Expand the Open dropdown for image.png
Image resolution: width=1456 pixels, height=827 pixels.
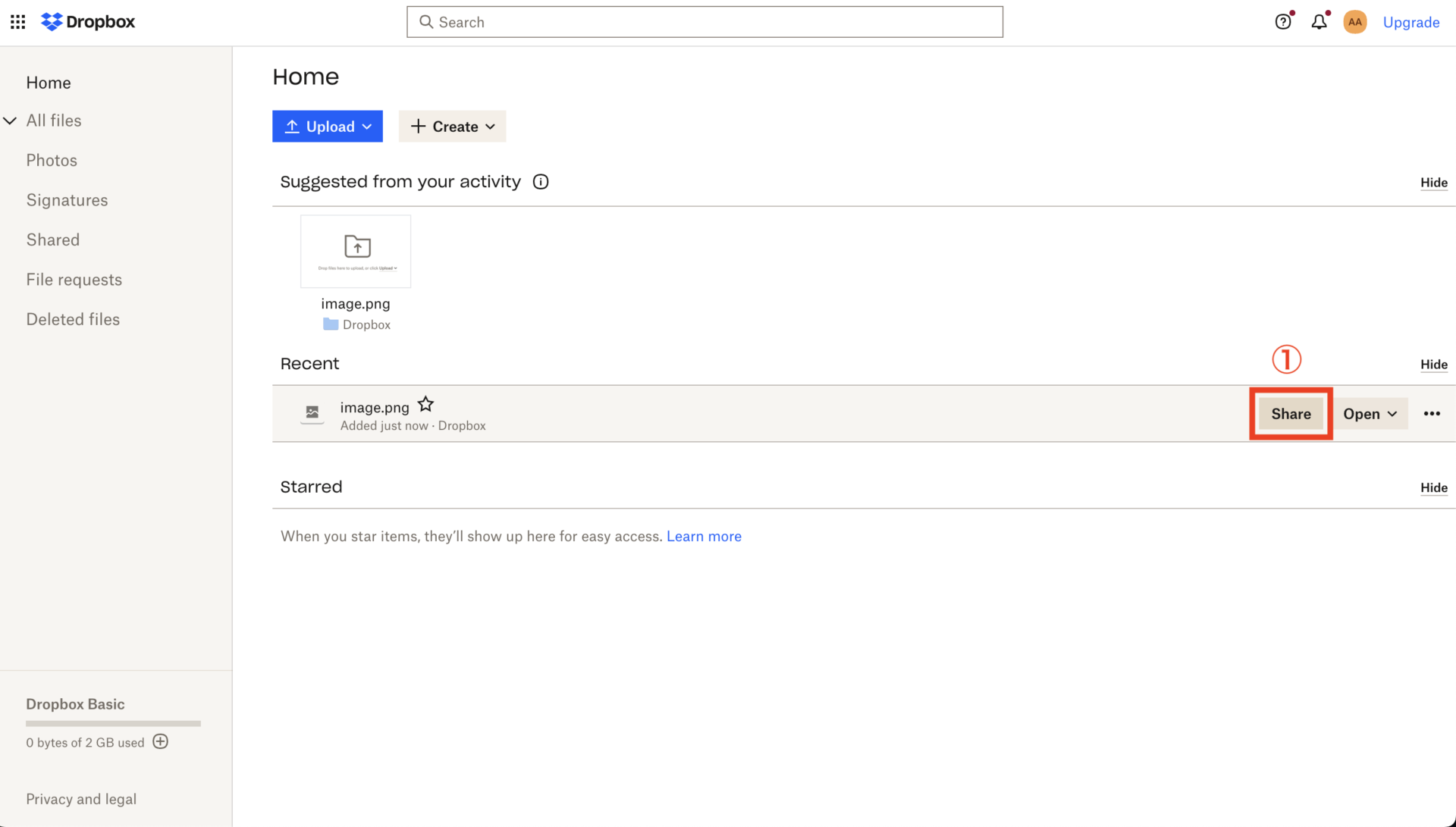[x=1370, y=413]
